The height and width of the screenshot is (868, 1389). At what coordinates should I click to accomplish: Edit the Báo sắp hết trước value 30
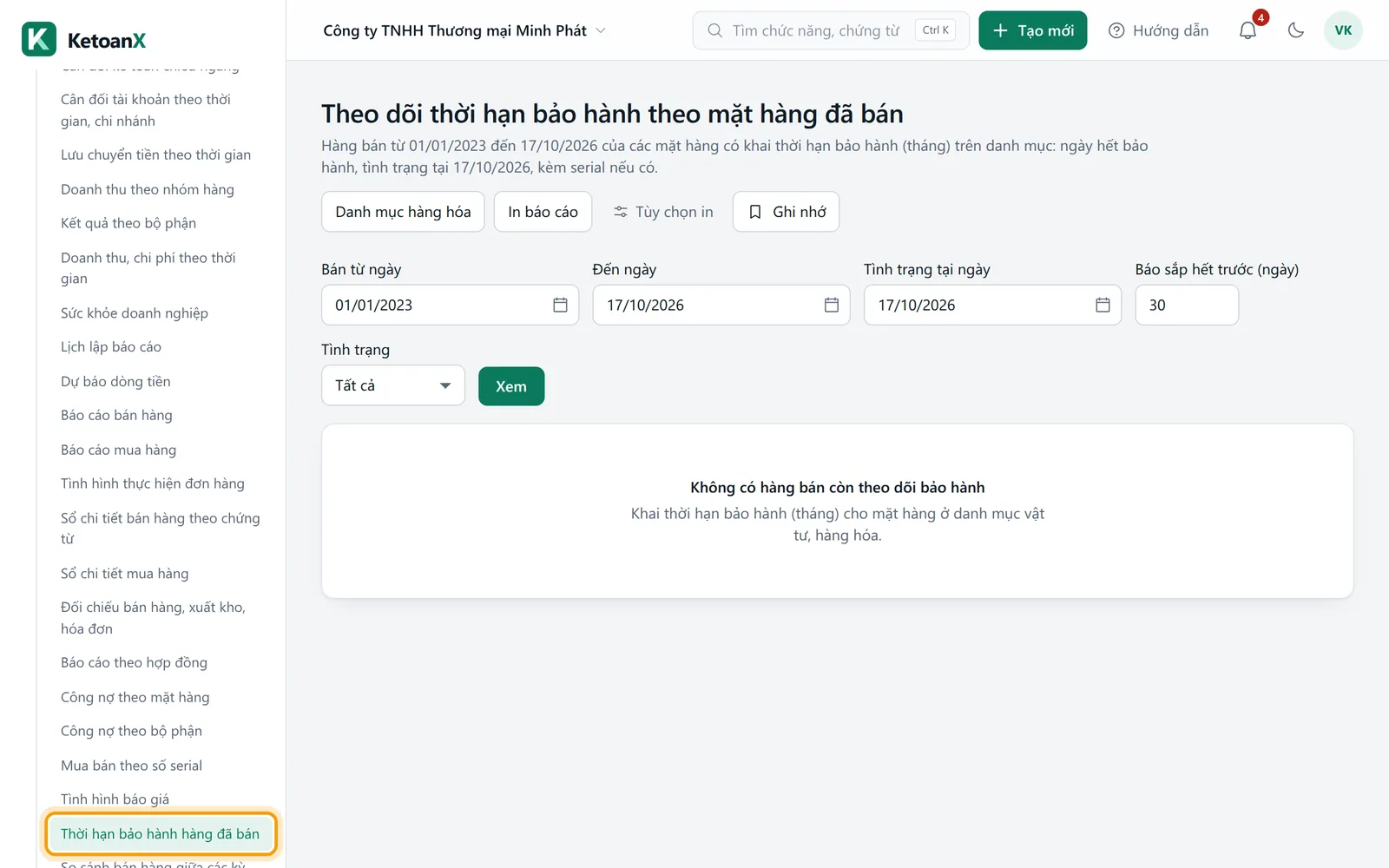pyautogui.click(x=1187, y=305)
